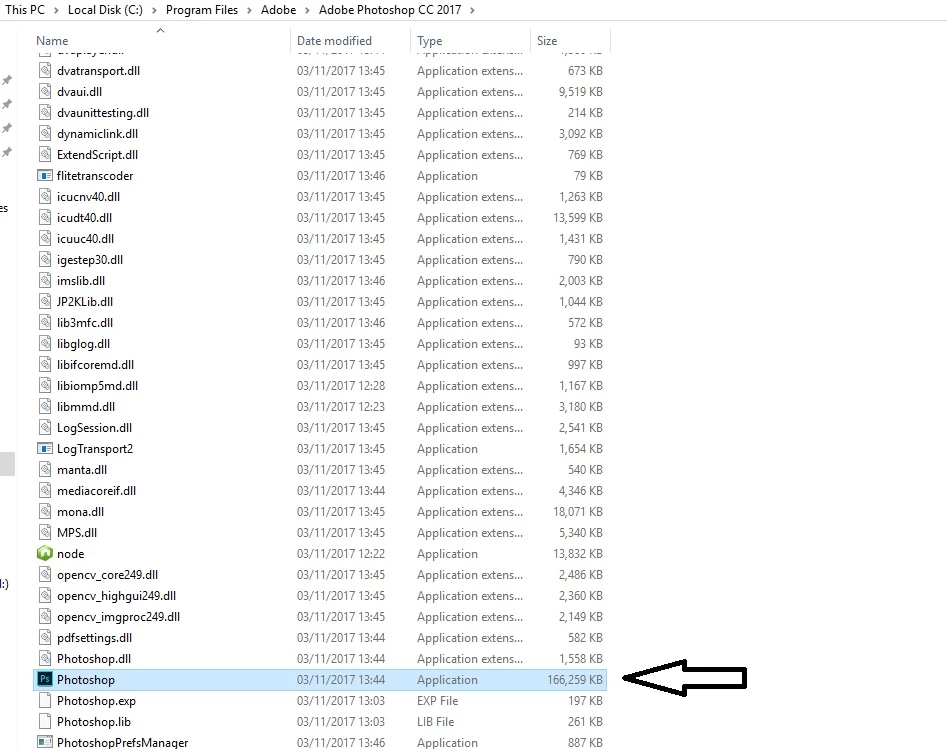This screenshot has width=947, height=749.
Task: Click the PhotoshopPrefsManager application icon
Action: coord(45,742)
